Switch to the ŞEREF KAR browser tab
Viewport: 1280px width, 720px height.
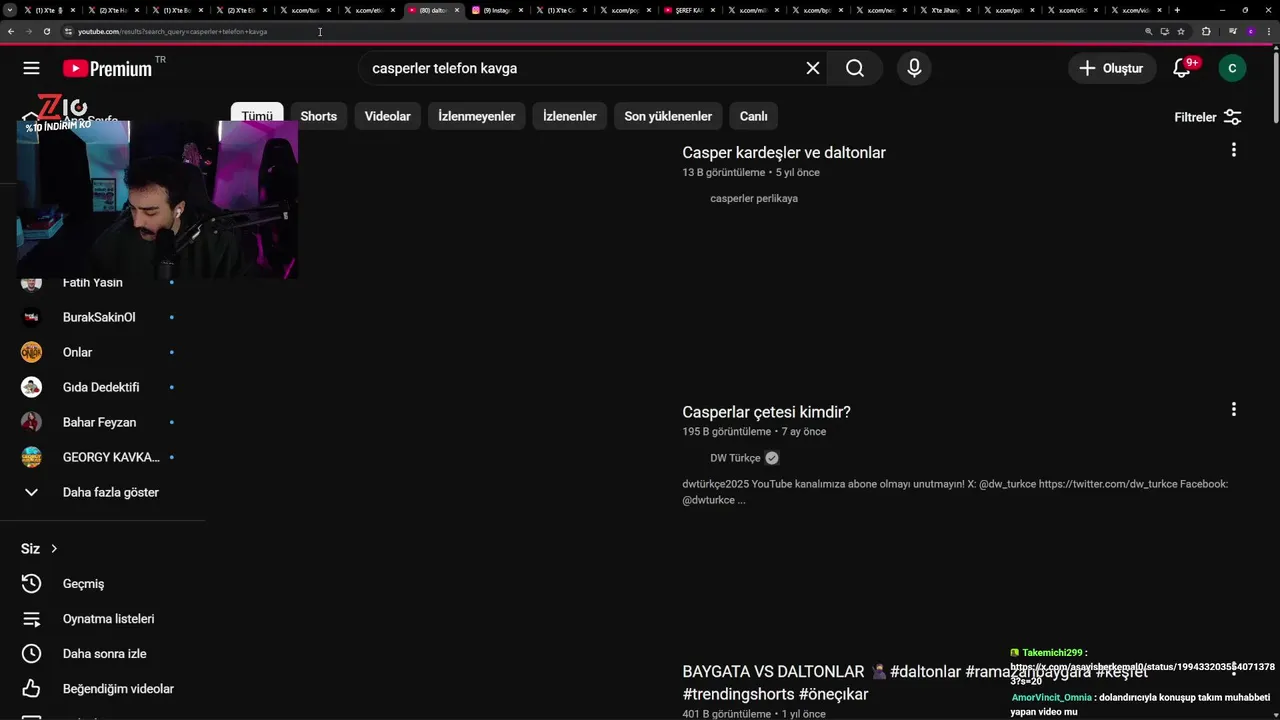coord(688,10)
